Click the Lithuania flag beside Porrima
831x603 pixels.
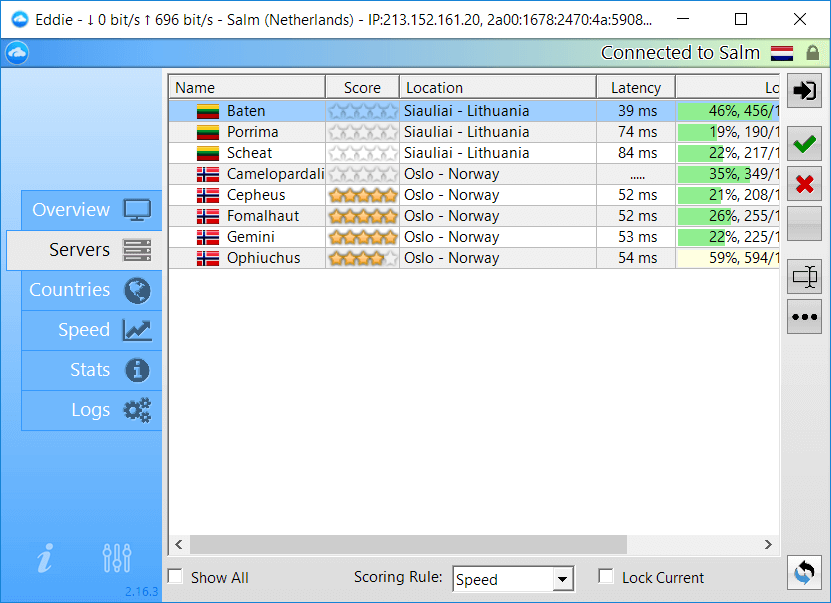208,132
